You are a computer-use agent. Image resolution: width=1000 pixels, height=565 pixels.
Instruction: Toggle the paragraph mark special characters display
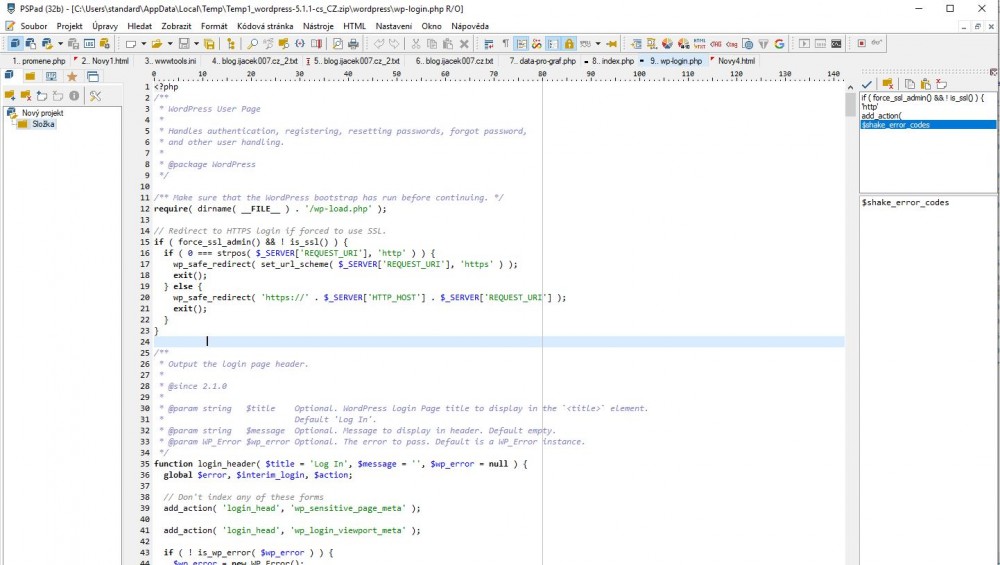pos(505,44)
